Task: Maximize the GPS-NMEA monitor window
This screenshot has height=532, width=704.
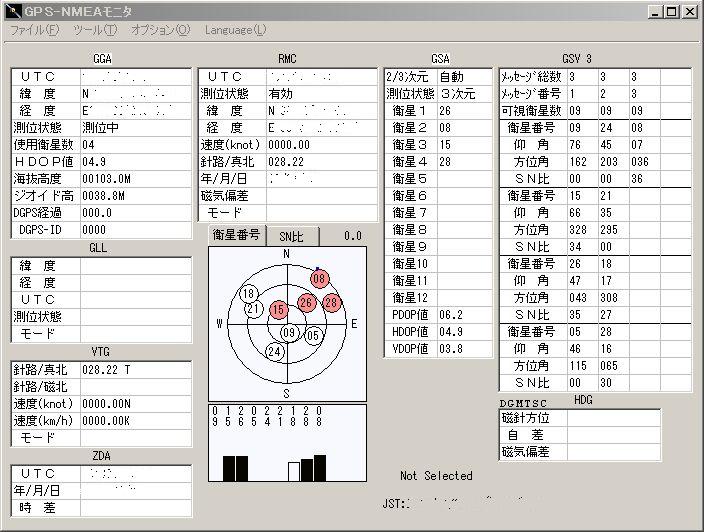Action: tap(672, 12)
